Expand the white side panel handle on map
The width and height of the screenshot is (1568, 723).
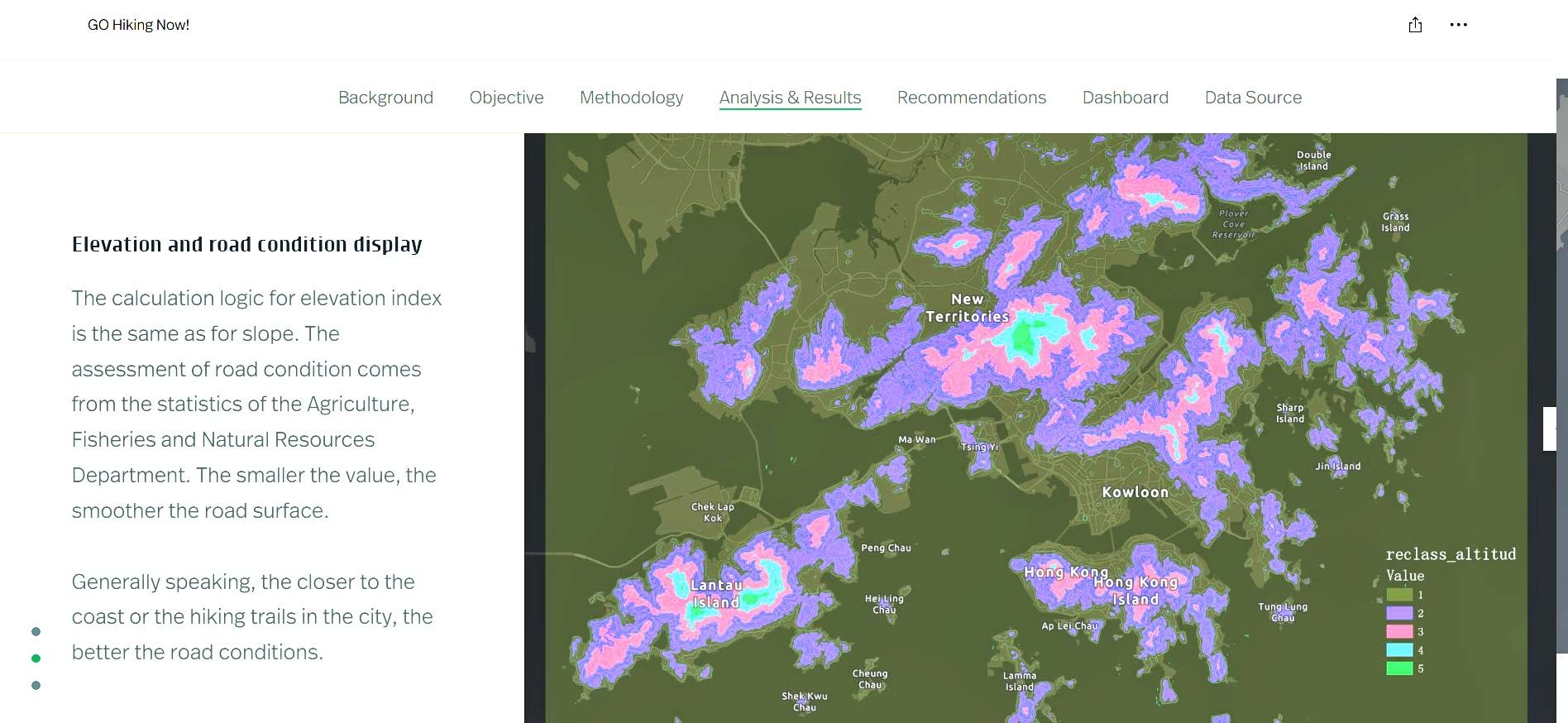tap(1549, 429)
